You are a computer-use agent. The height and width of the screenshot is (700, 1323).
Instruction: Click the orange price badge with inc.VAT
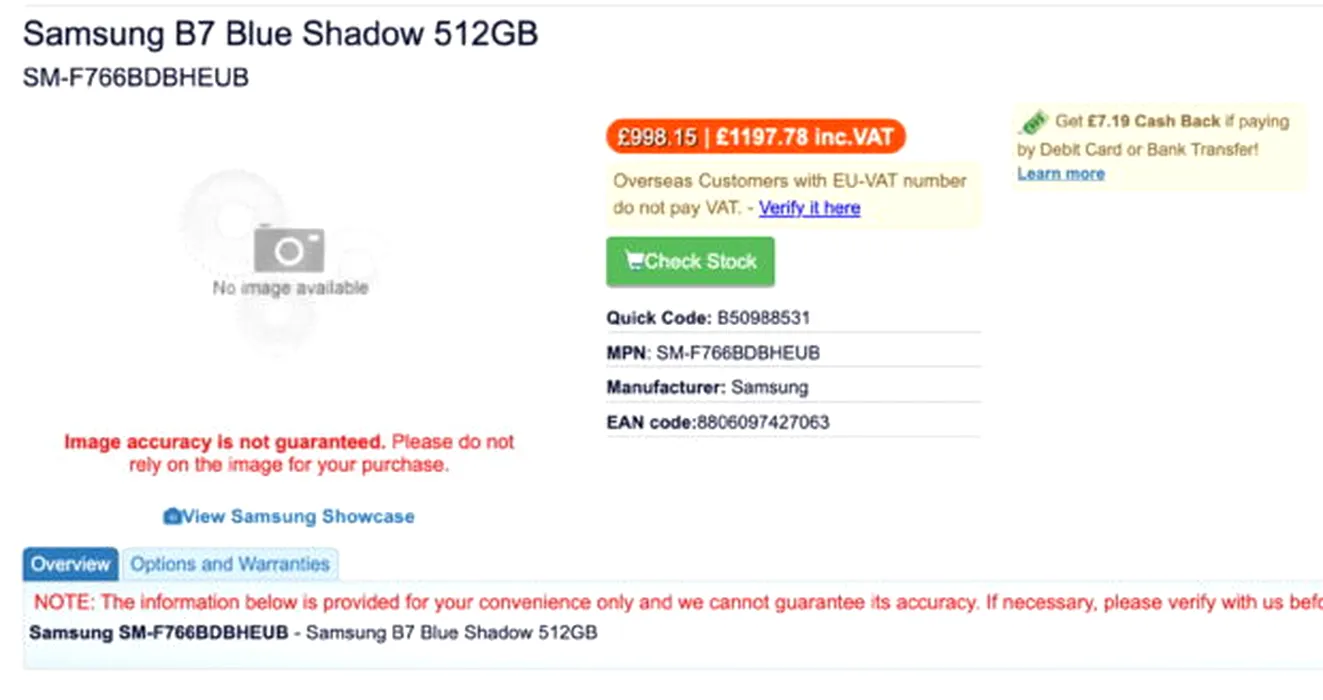click(755, 137)
